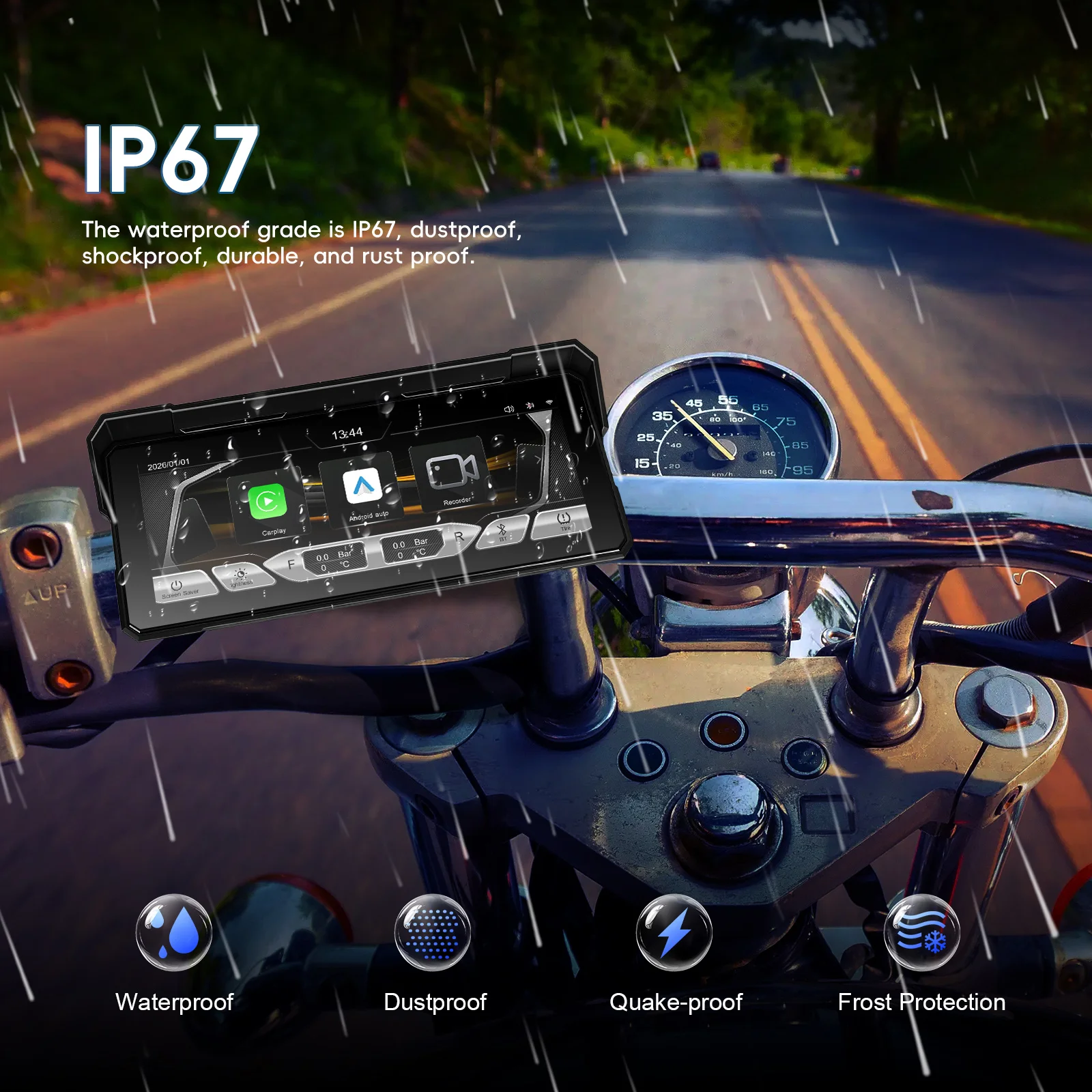
Task: Launch the Android auto app
Action: 362,487
